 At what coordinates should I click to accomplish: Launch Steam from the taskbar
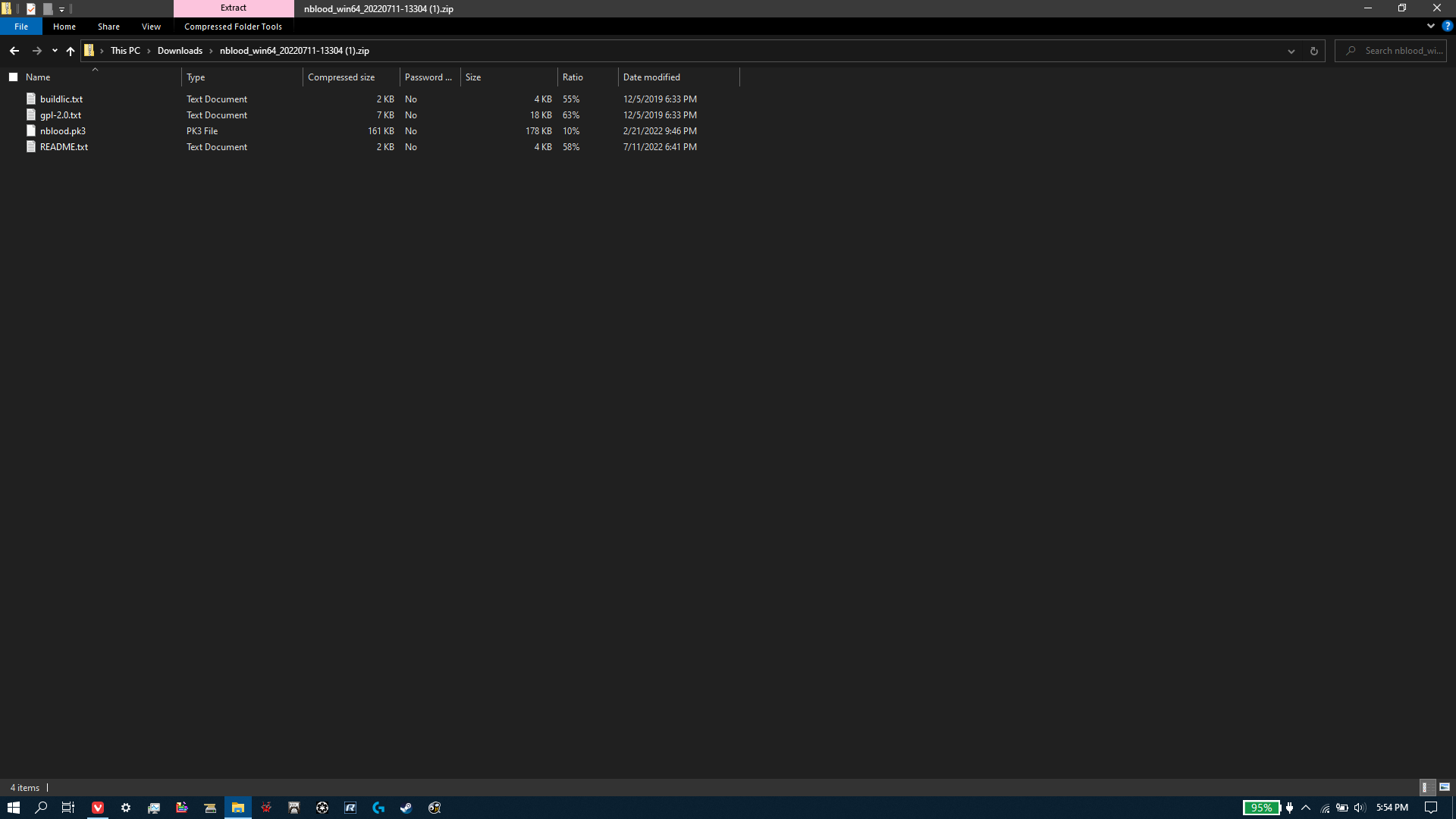click(x=406, y=807)
